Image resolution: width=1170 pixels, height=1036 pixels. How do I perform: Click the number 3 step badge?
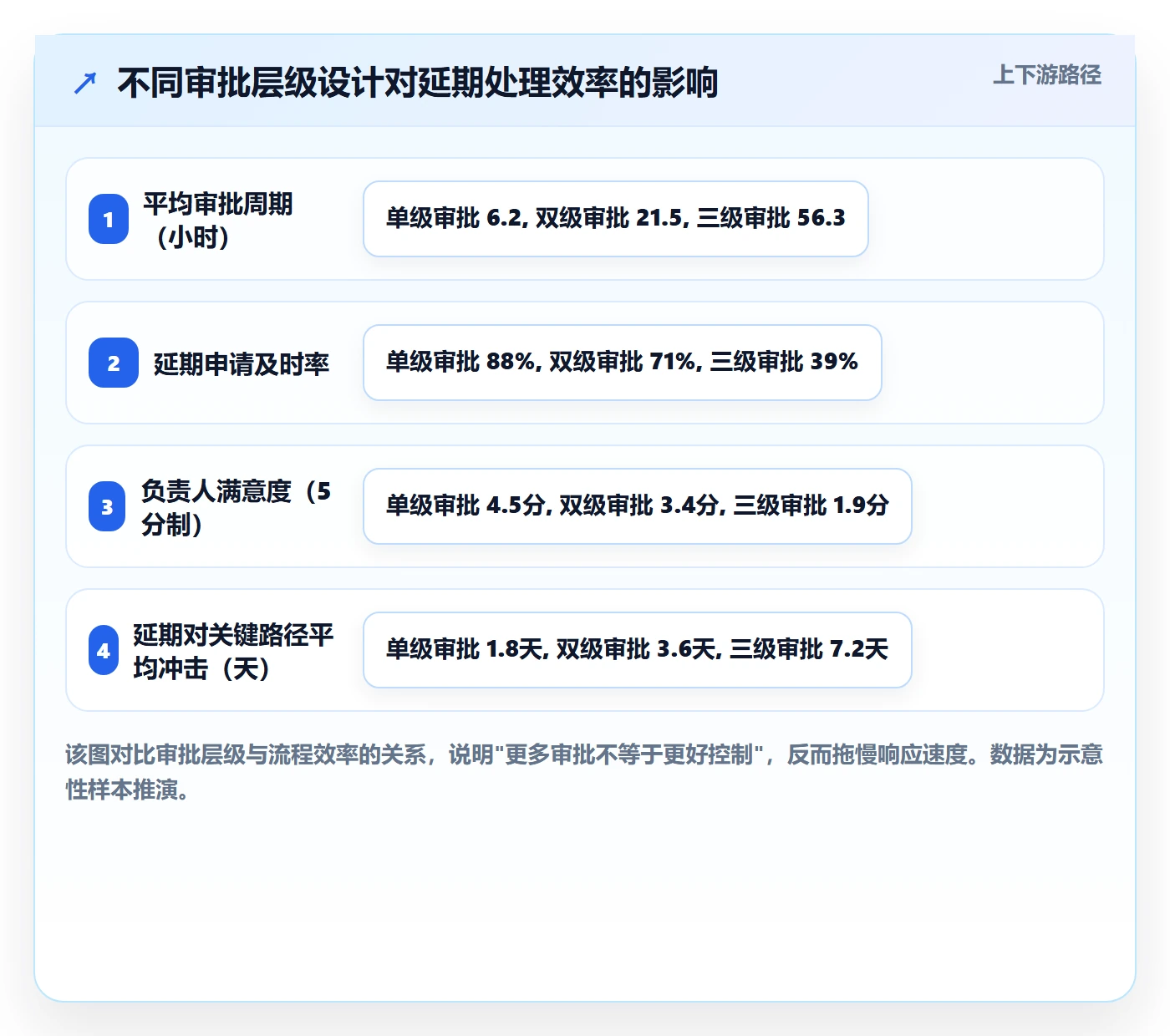point(107,506)
